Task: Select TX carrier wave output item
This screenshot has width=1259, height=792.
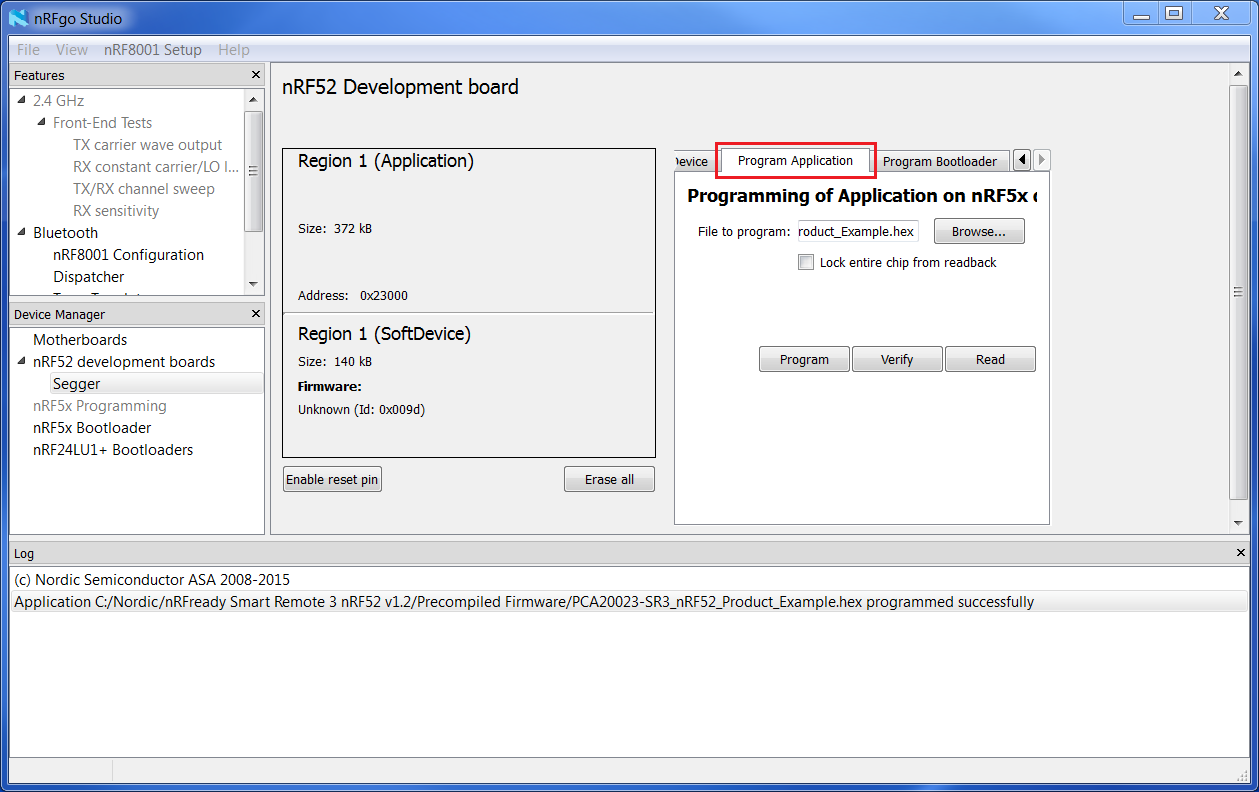Action: (148, 145)
